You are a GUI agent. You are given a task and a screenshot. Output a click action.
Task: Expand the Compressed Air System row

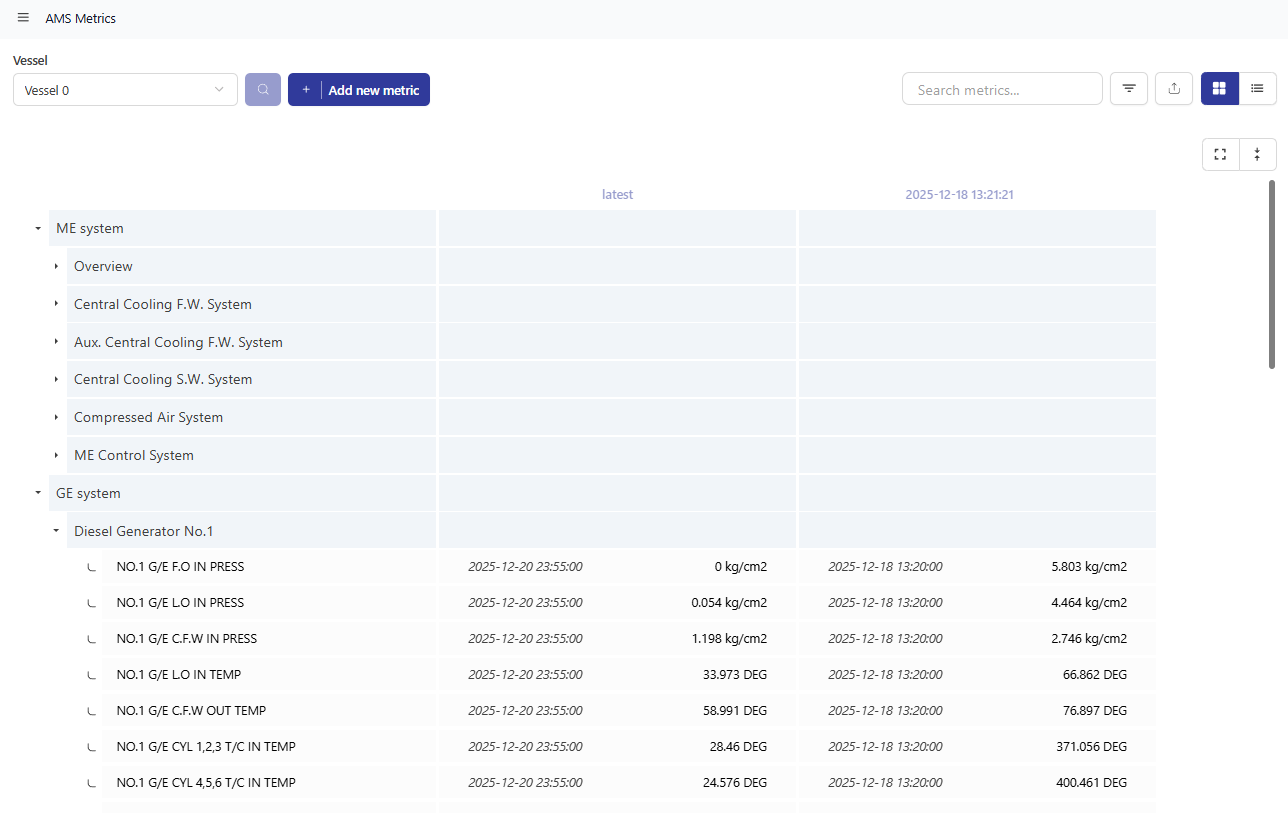56,417
